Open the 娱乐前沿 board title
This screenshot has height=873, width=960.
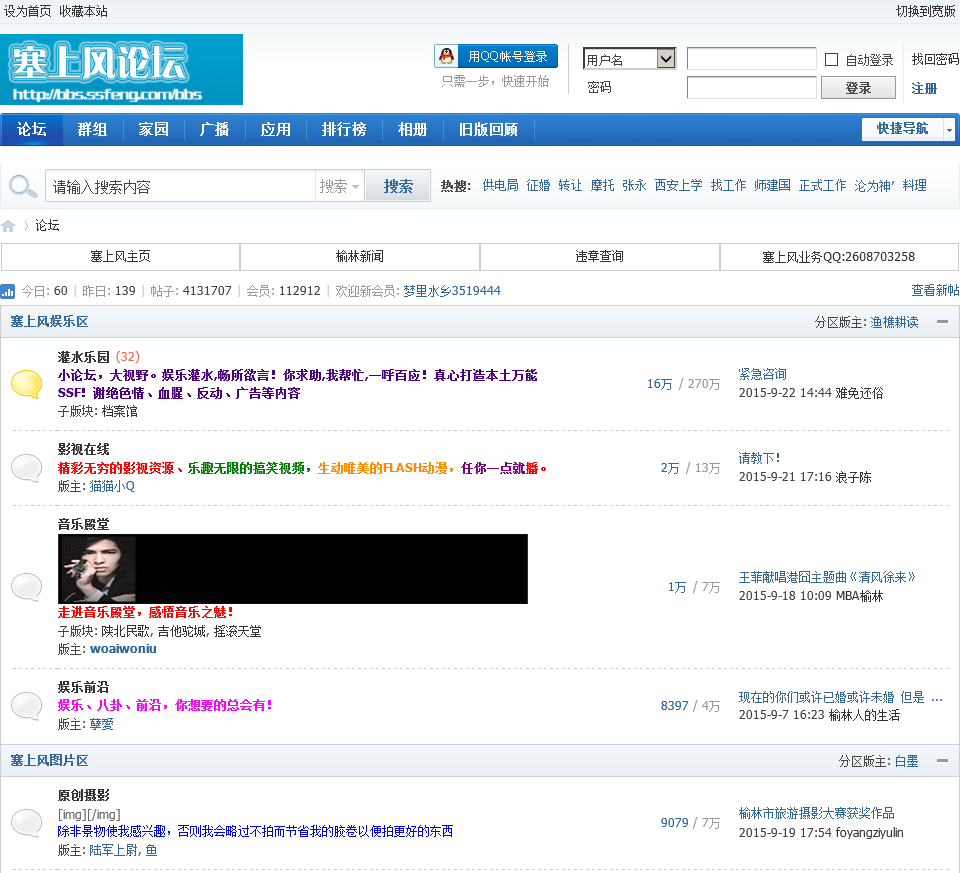tap(84, 687)
